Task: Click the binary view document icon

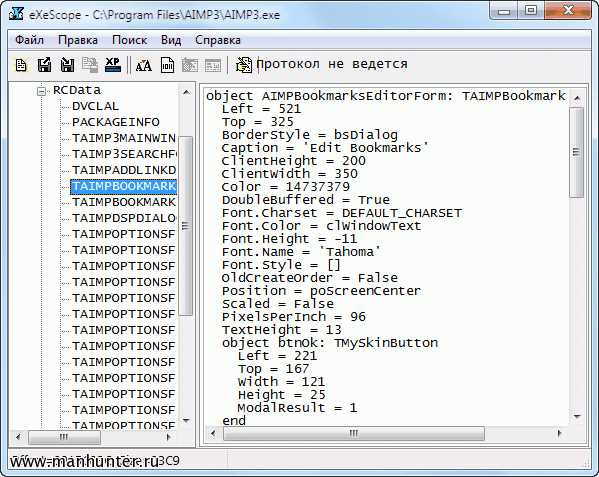Action: point(167,65)
